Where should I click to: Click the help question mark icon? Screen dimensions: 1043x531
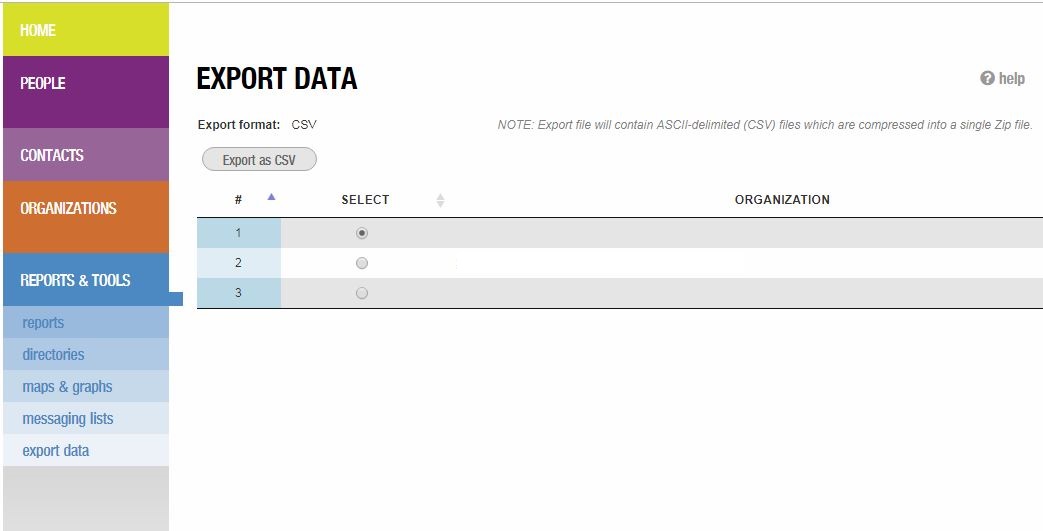pos(987,79)
